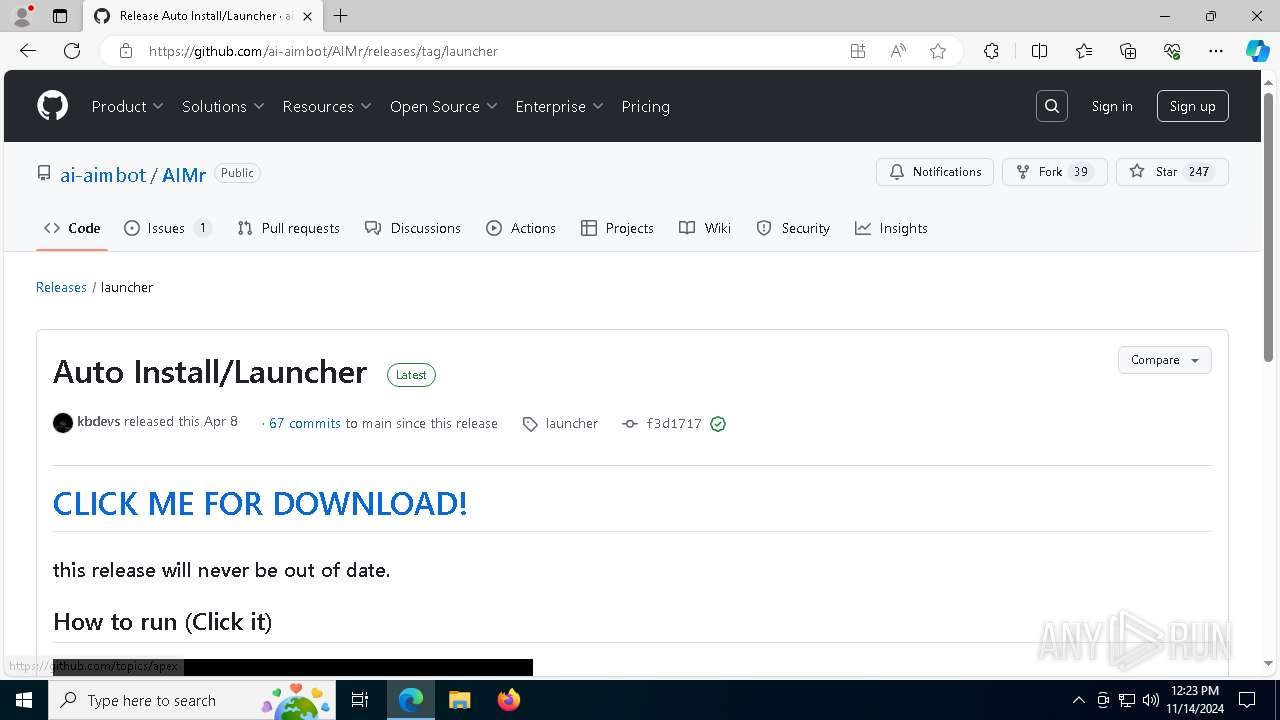1280x720 pixels.
Task: Open browser extensions puzzle icon
Action: [x=991, y=51]
